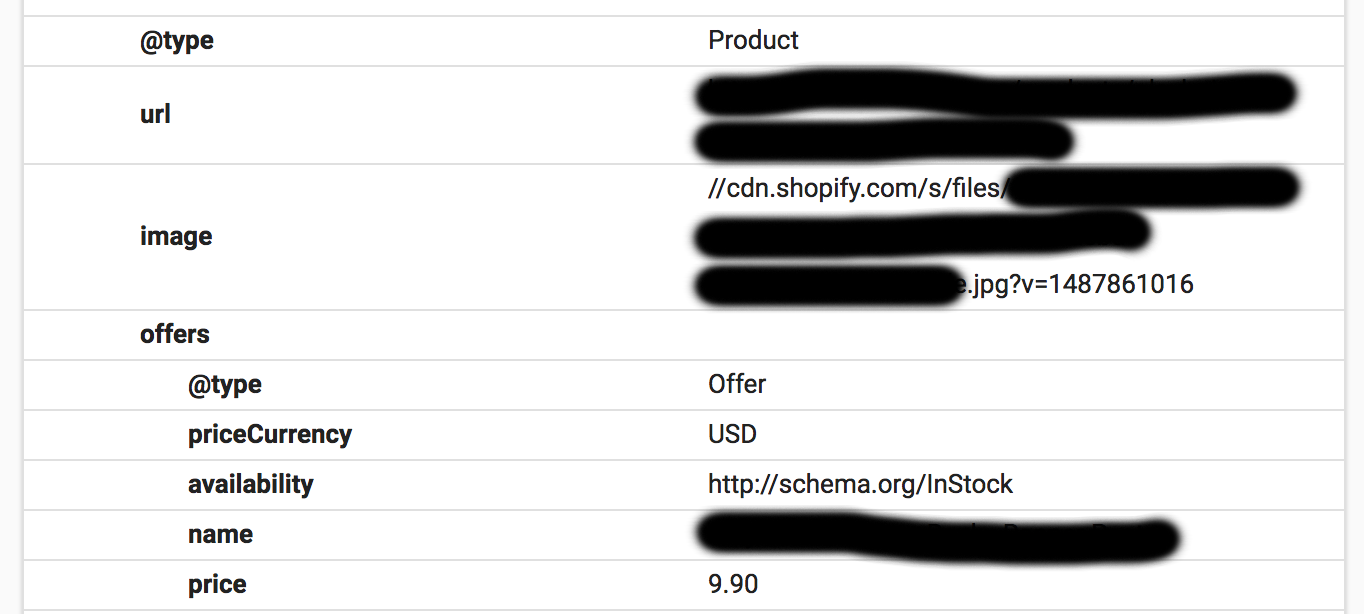Click the @type label under offers
This screenshot has width=1364, height=614.
225,385
